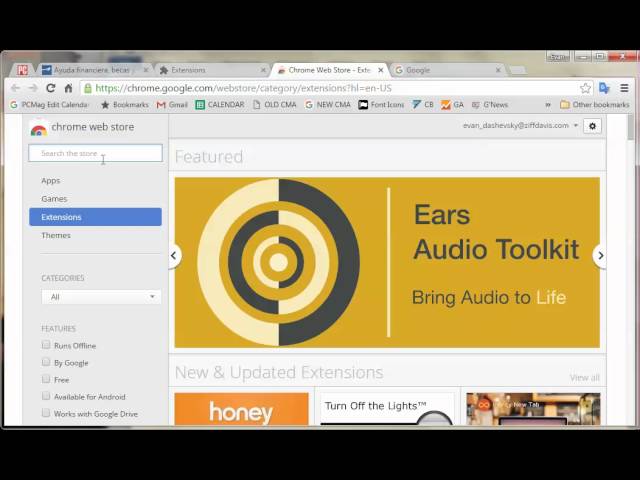Open the starred Bookmarks shortcut
Viewport: 640px width, 480px height.
pos(125,105)
